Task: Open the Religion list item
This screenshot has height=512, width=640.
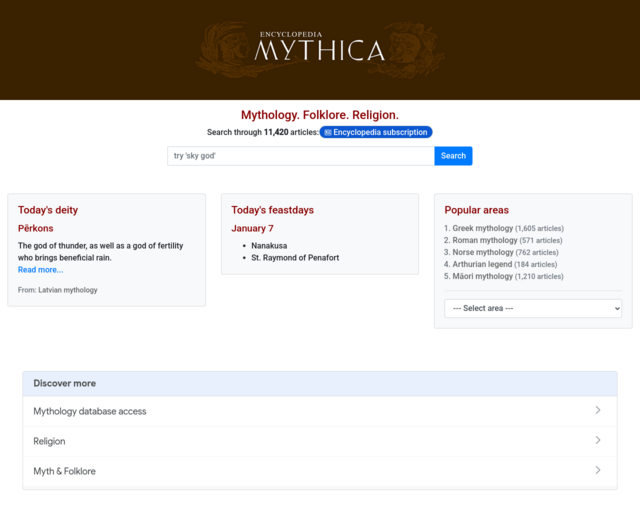Action: [x=320, y=441]
